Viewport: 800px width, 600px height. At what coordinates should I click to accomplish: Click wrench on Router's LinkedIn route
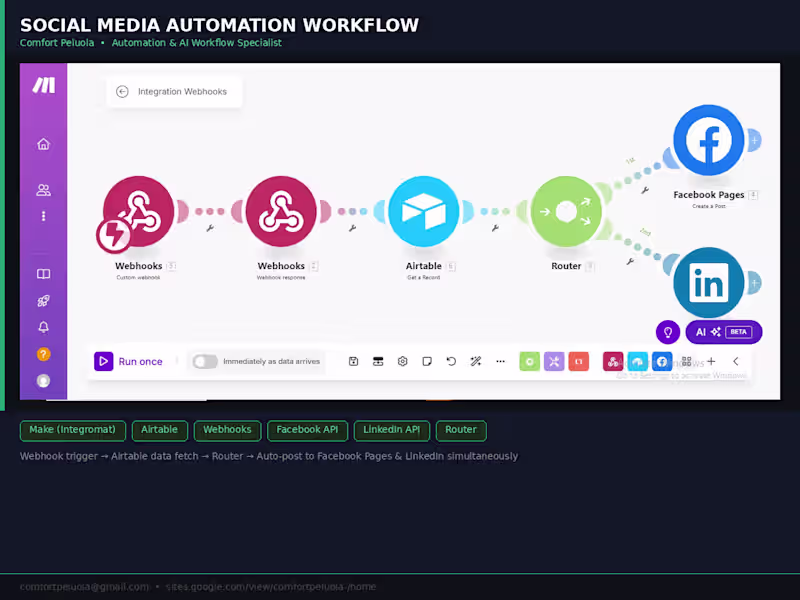coord(630,261)
